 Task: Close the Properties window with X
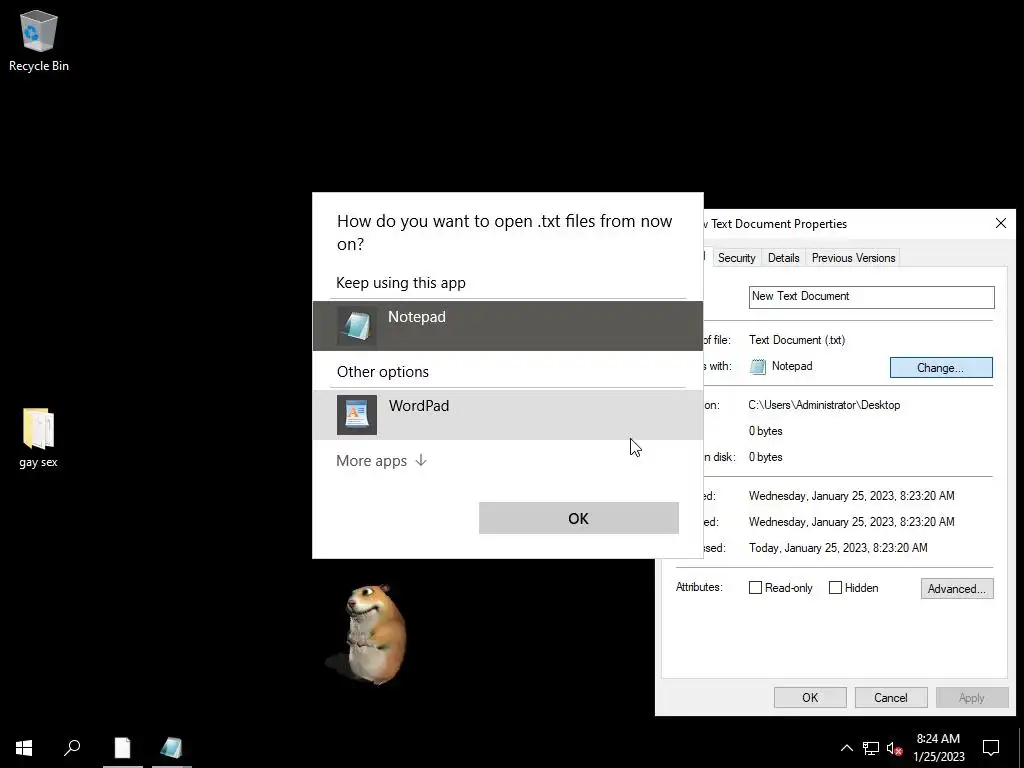[x=1000, y=223]
